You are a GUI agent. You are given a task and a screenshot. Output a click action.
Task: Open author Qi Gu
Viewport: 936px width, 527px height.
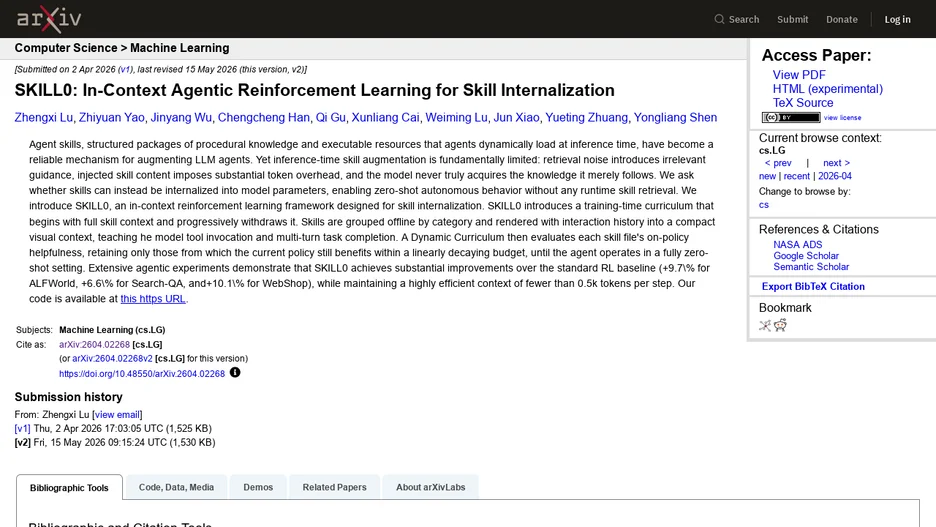pos(331,118)
